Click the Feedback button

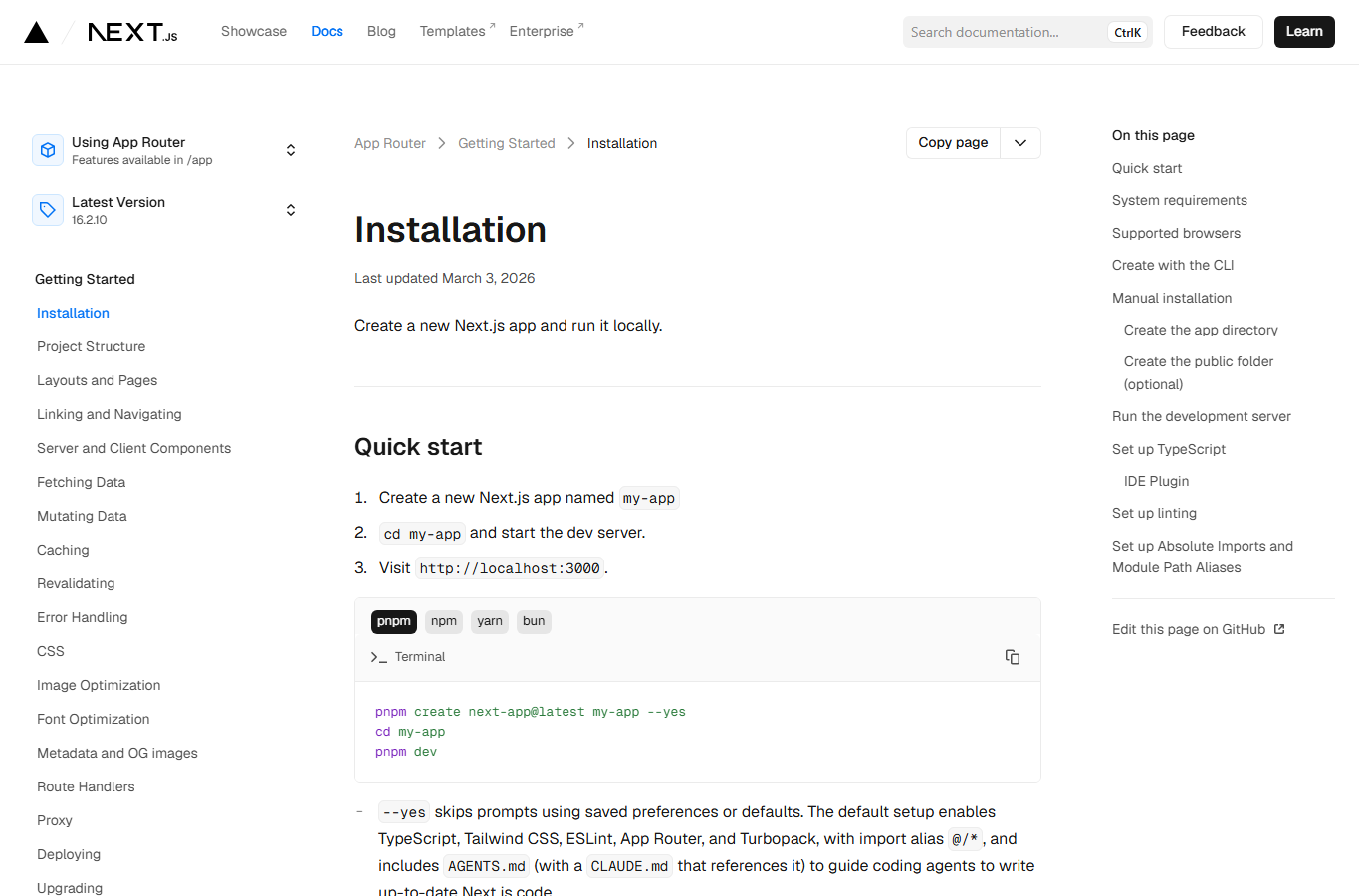coord(1213,32)
